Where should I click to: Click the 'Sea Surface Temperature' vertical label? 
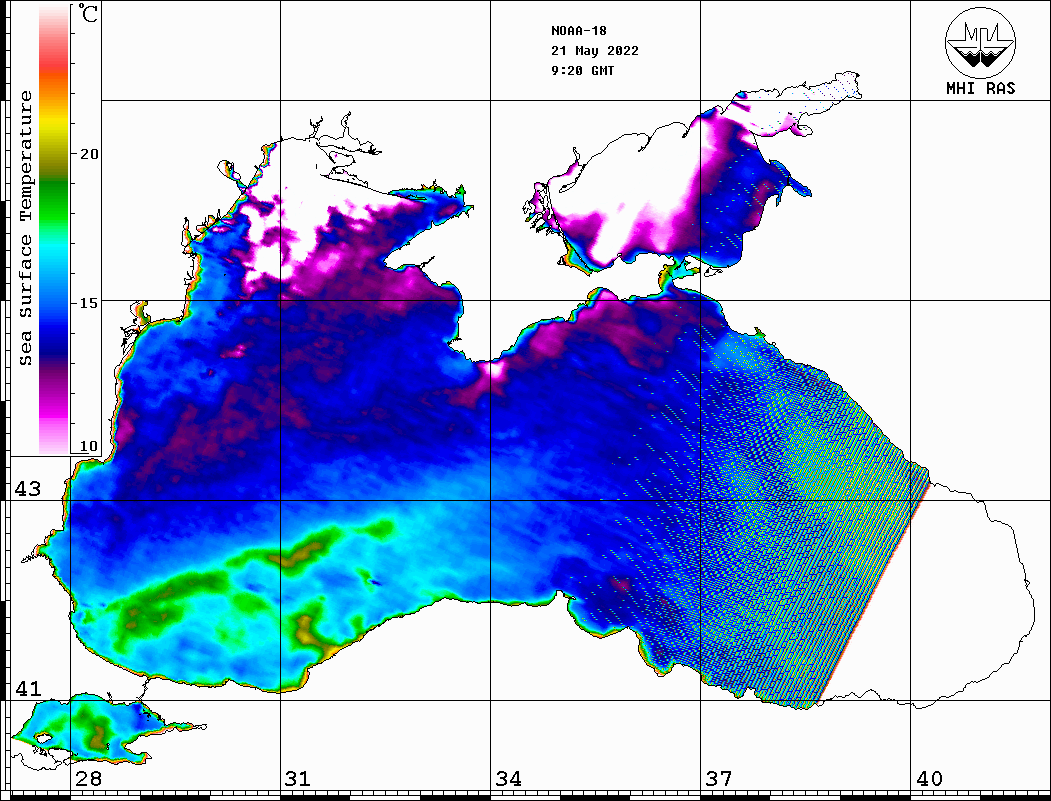pos(25,228)
